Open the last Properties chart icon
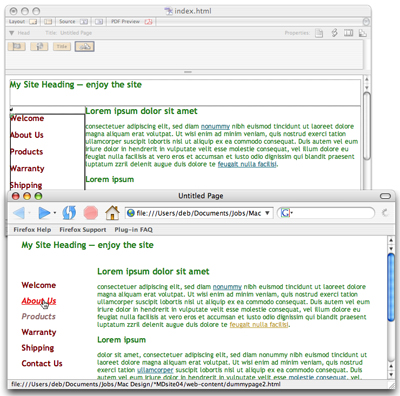The width and height of the screenshot is (400, 396). tap(362, 33)
